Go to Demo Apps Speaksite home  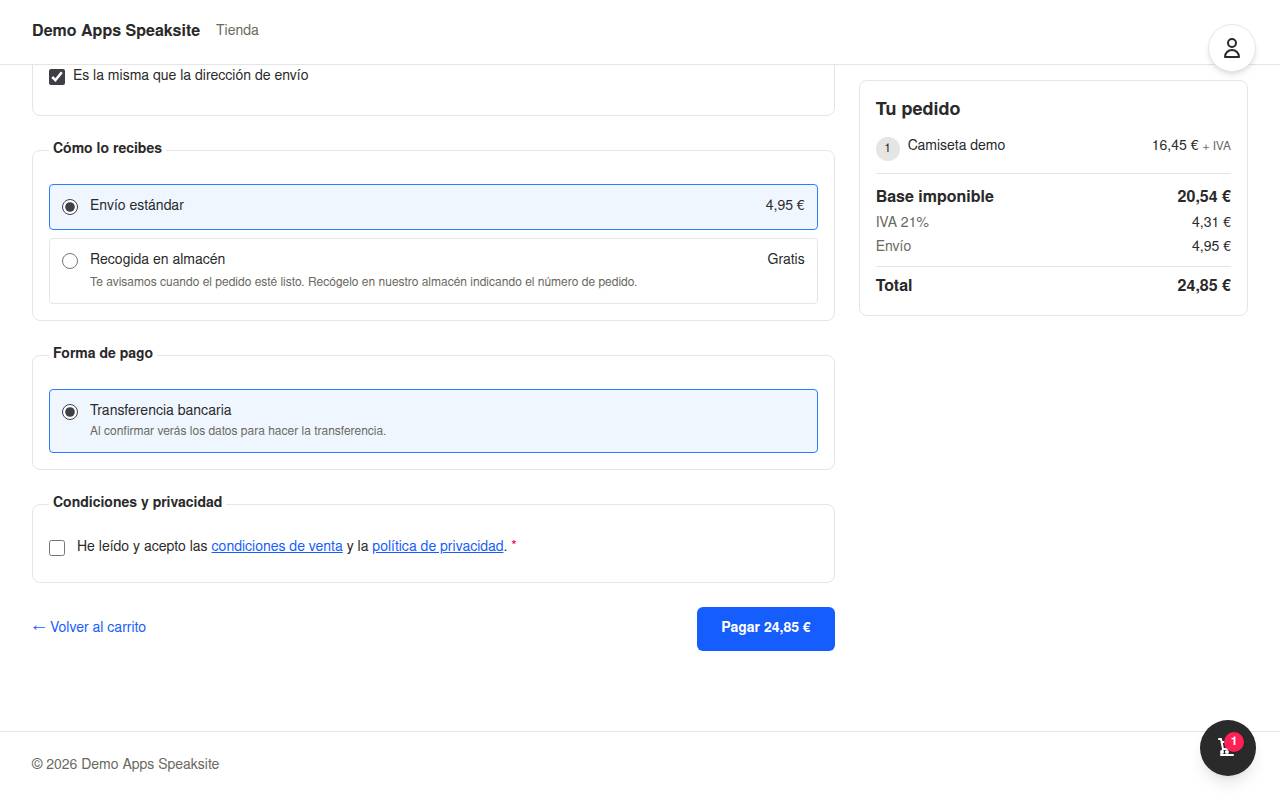tap(116, 30)
